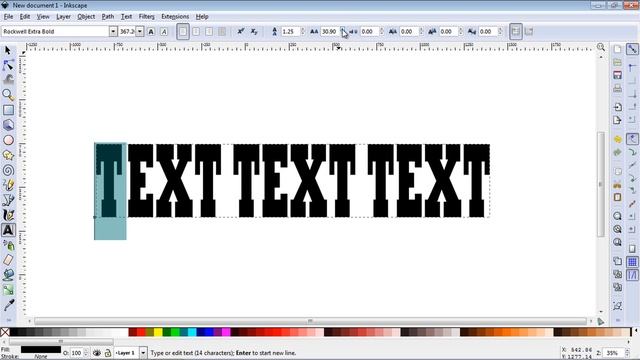This screenshot has height=360, width=640.
Task: Click the Open document folder icon
Action: 617,62
